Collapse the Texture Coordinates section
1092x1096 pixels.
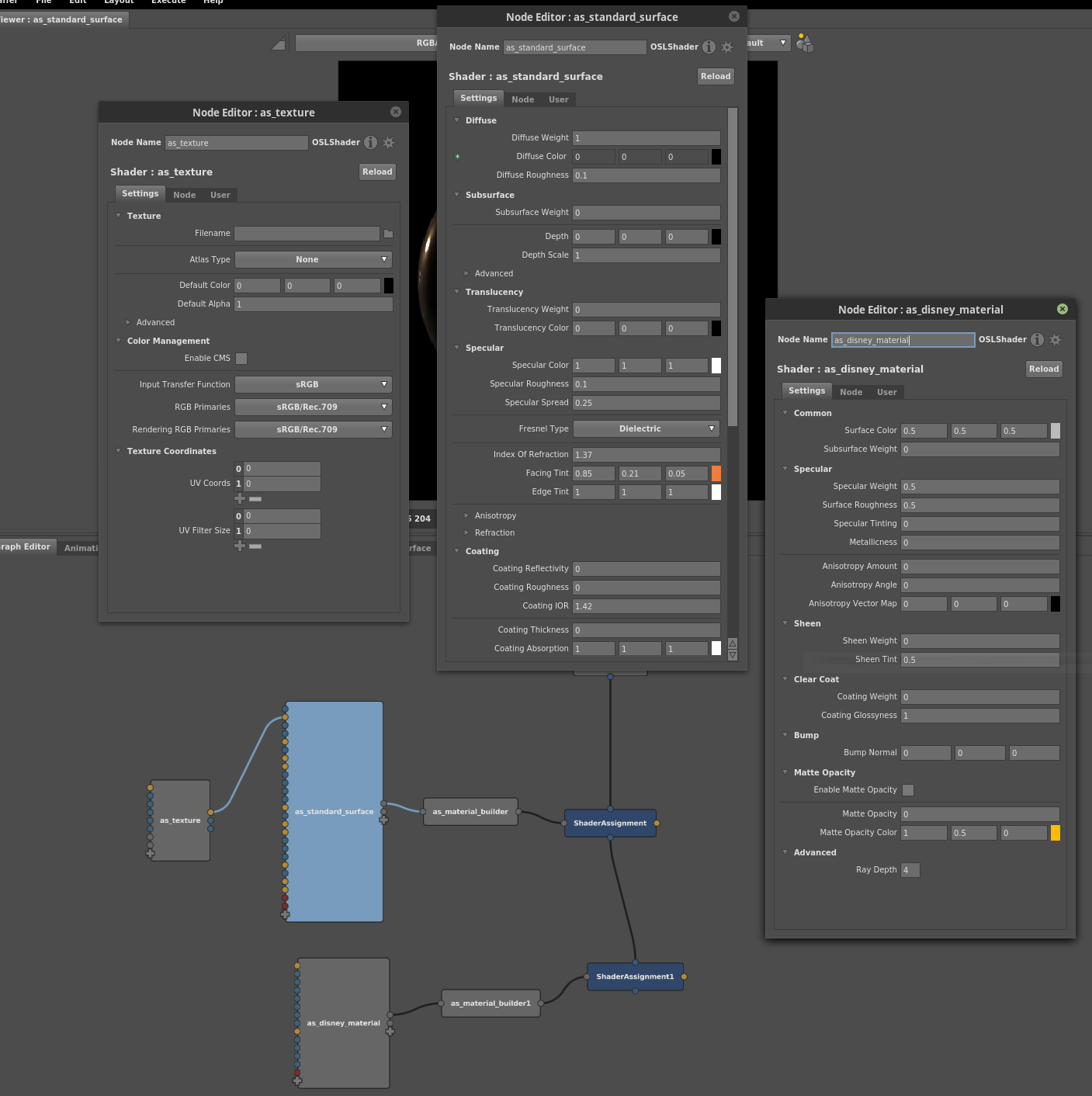point(119,451)
